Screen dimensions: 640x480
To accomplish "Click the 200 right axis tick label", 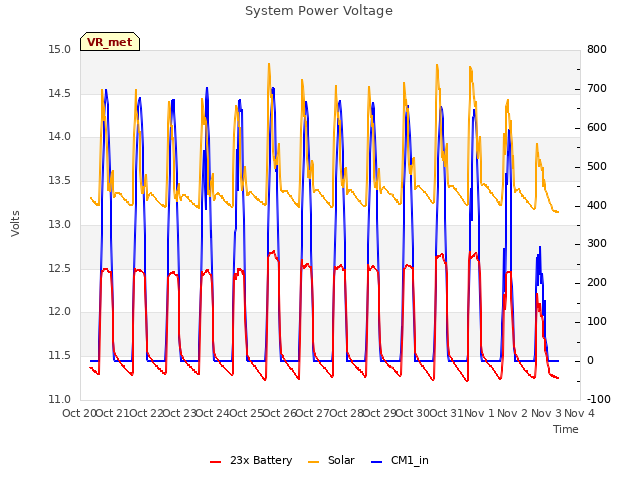I will tap(597, 282).
